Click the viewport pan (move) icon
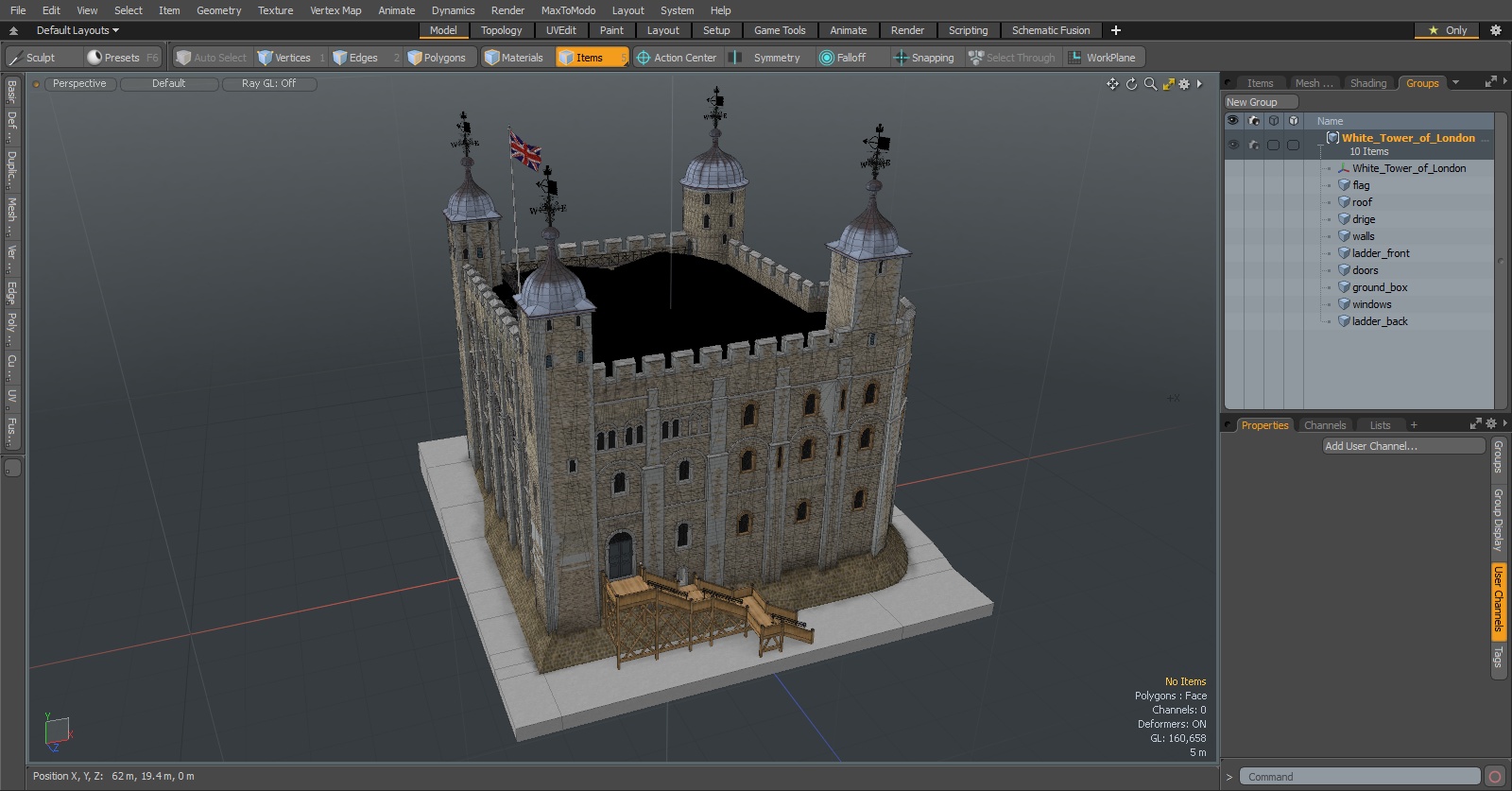Image resolution: width=1512 pixels, height=791 pixels. click(1112, 84)
